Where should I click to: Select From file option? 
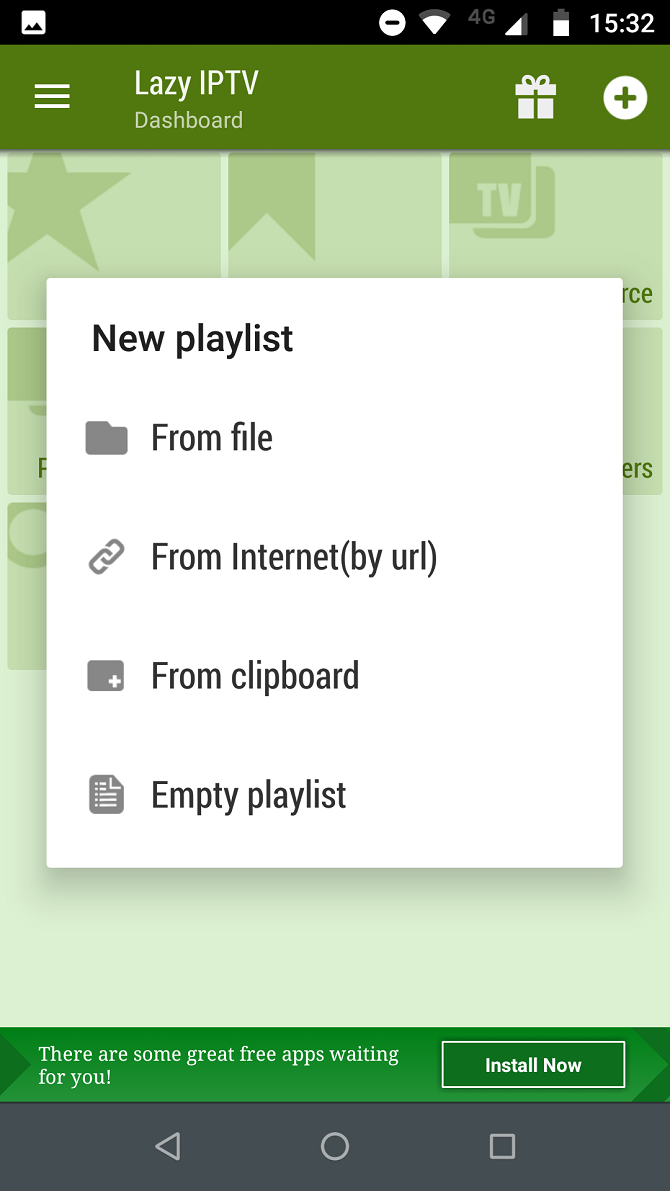(x=212, y=438)
